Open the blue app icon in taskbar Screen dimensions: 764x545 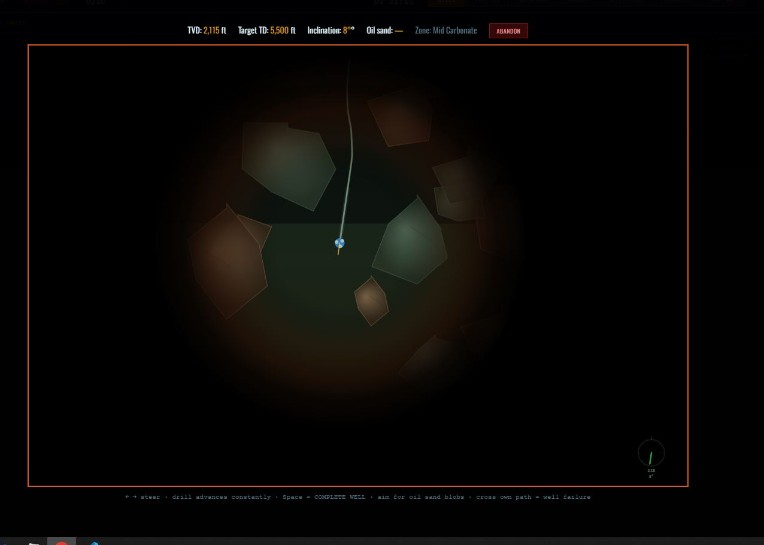[x=94, y=543]
